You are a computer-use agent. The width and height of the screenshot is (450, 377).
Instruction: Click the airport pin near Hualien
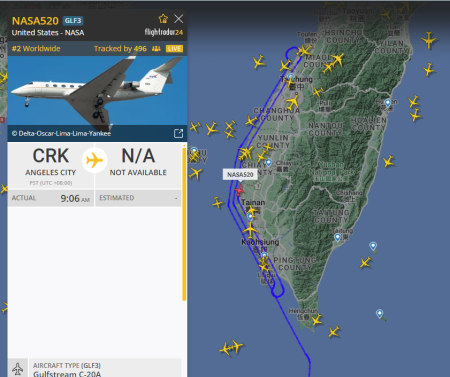point(388,102)
